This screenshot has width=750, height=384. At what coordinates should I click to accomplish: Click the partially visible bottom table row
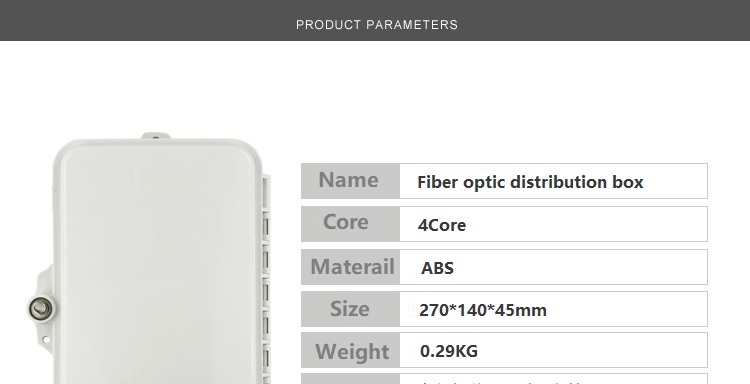pos(504,379)
